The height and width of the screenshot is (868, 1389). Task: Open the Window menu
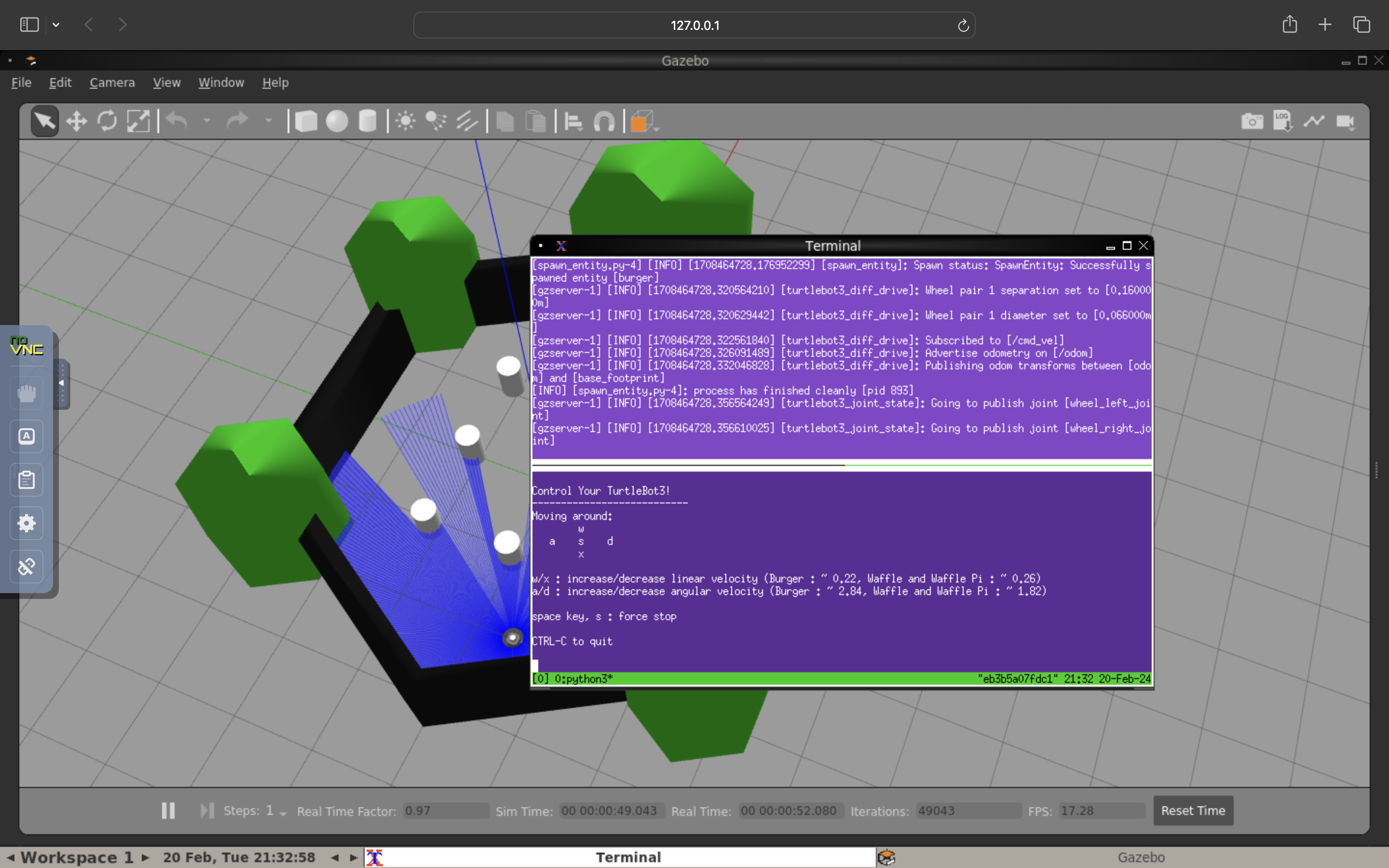pos(221,82)
